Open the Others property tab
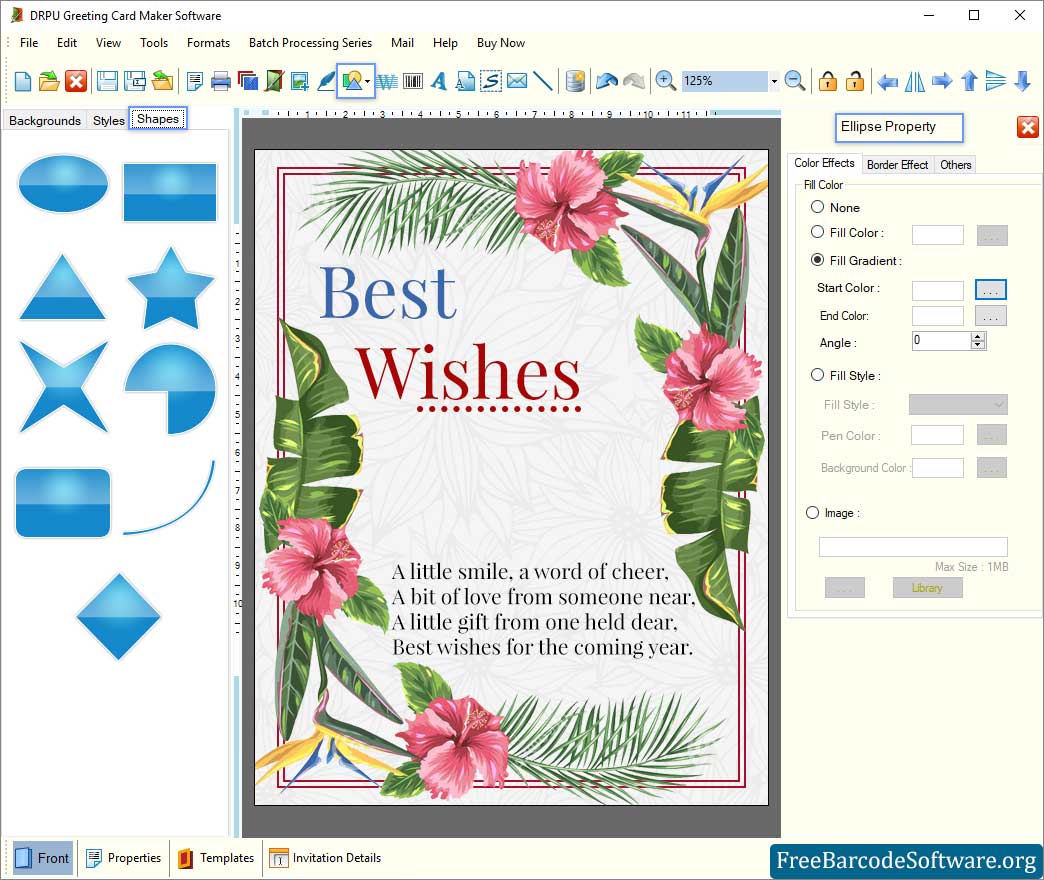The image size is (1044, 880). pos(955,164)
